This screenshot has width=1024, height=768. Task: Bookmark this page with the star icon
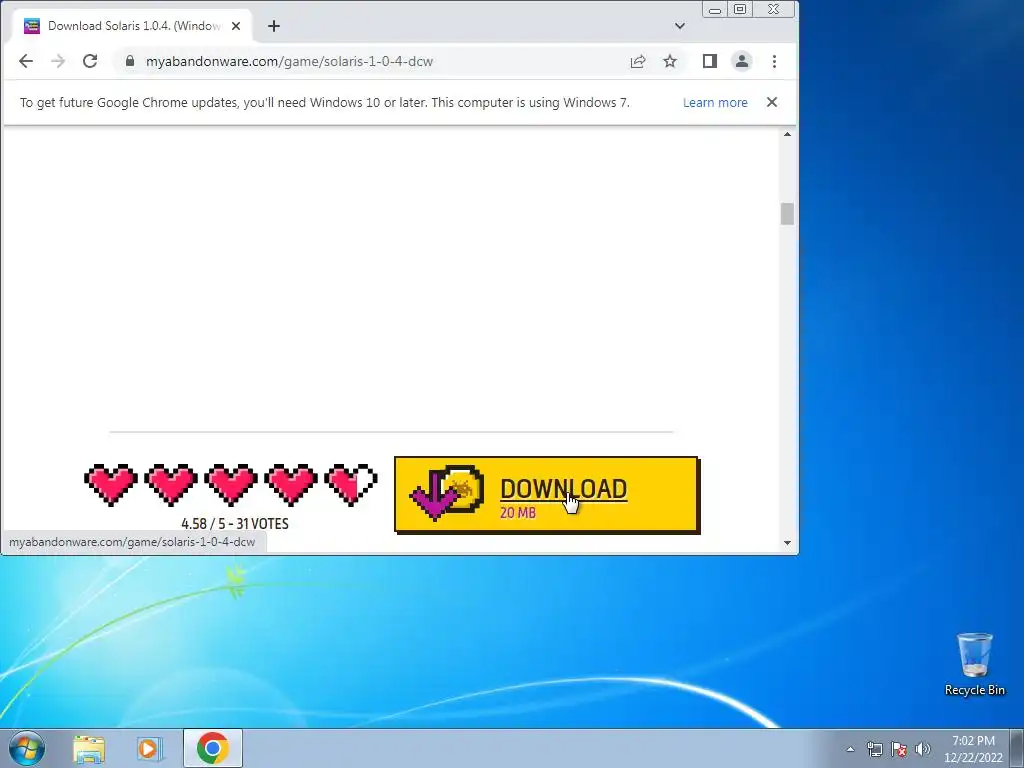670,61
